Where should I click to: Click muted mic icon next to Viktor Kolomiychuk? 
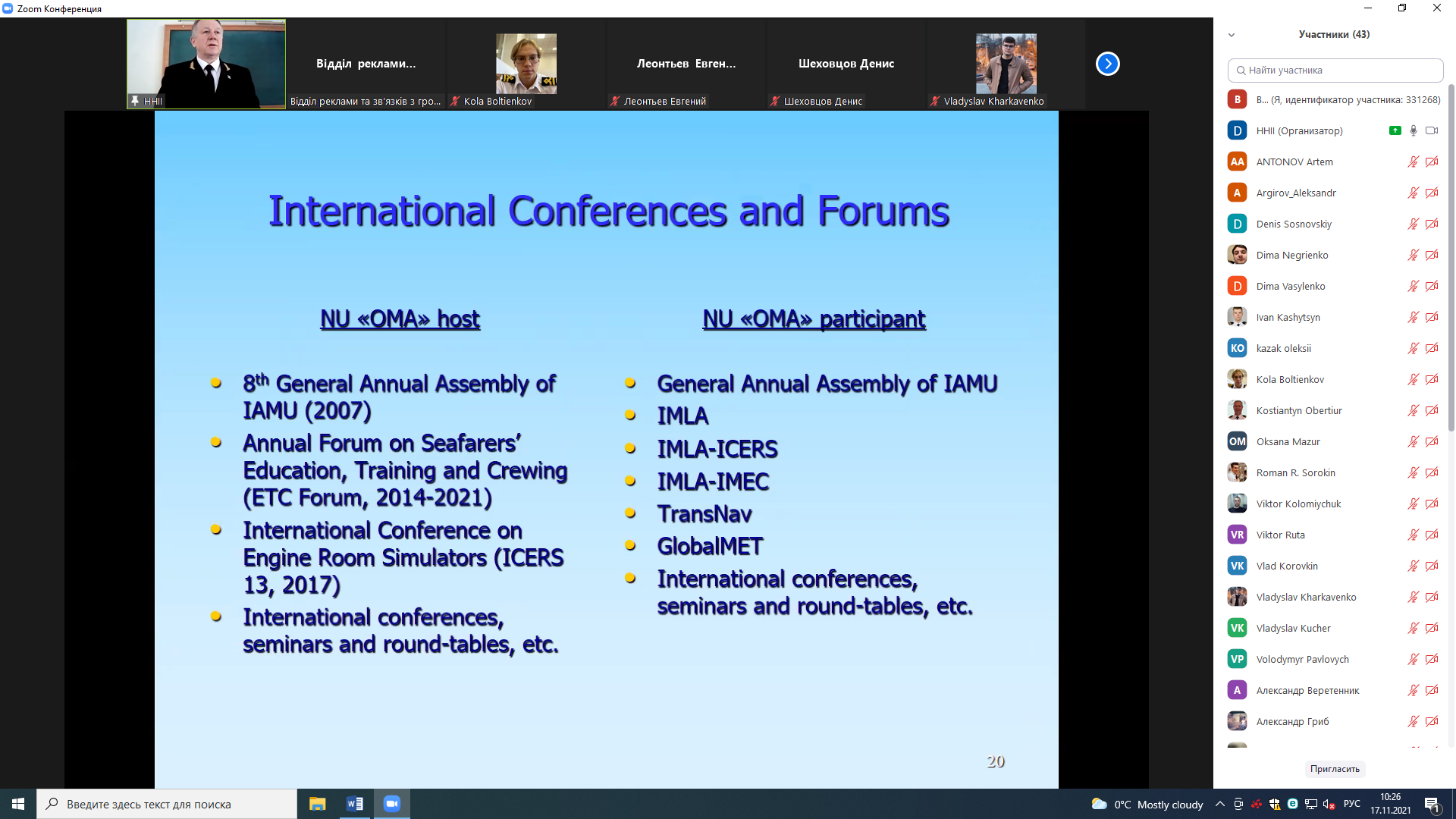[1414, 504]
